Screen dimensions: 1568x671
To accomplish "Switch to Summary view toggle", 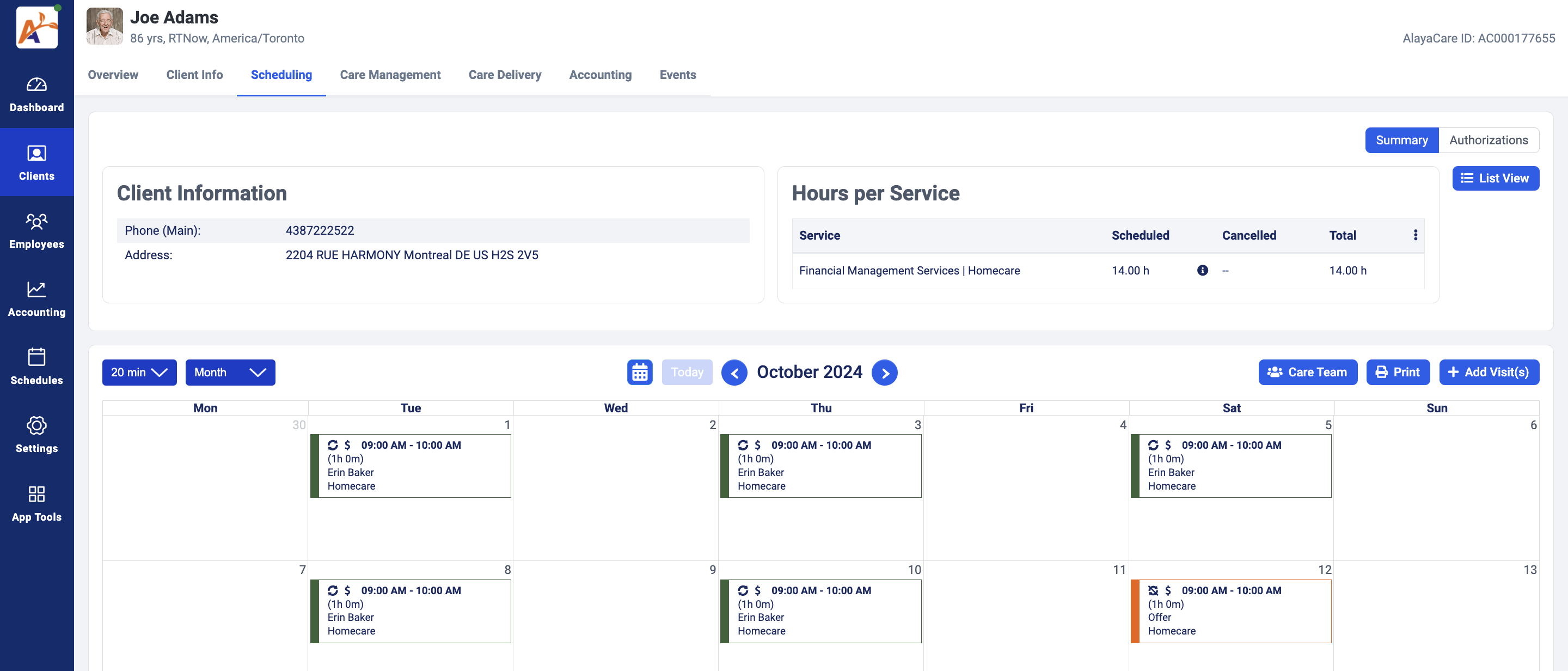I will (1401, 140).
